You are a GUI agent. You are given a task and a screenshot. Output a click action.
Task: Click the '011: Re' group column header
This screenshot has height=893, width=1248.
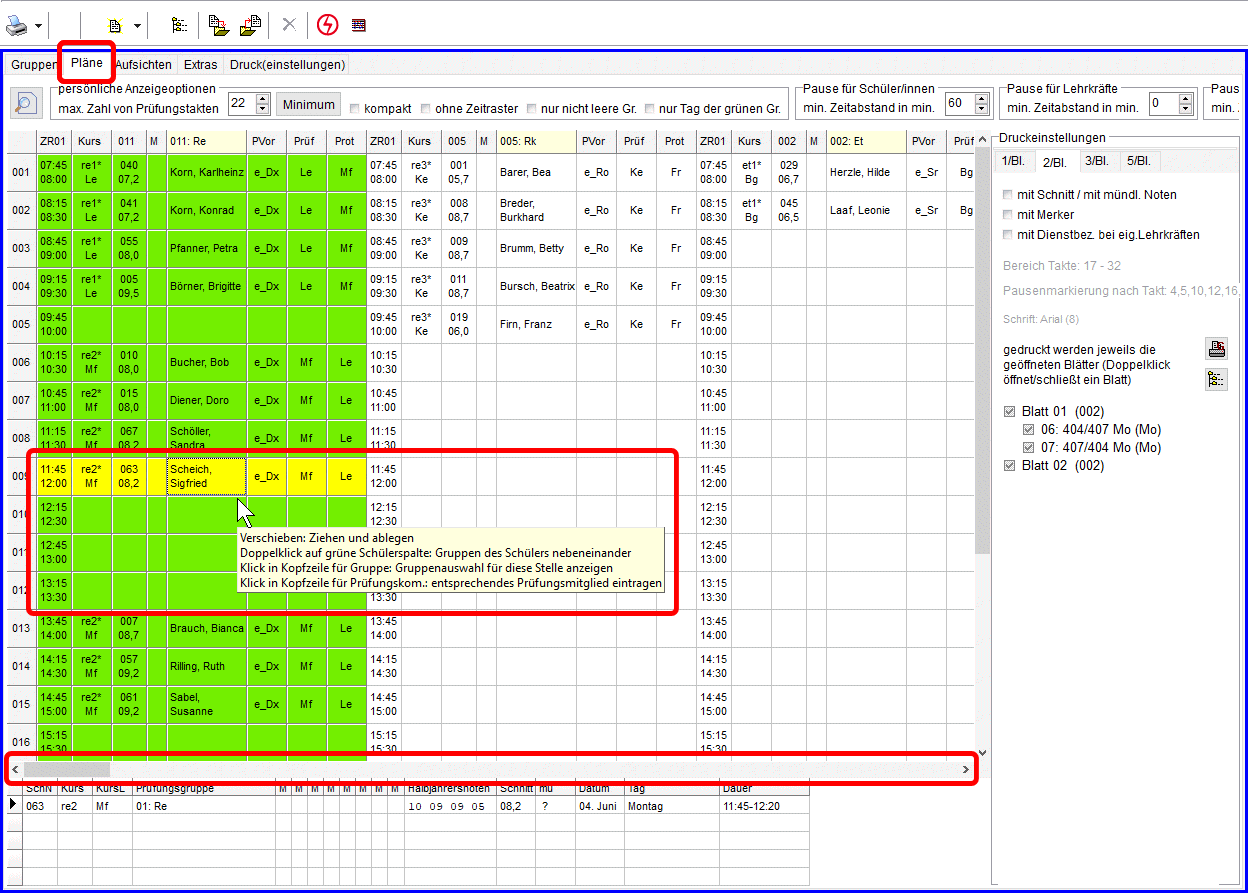tap(206, 142)
